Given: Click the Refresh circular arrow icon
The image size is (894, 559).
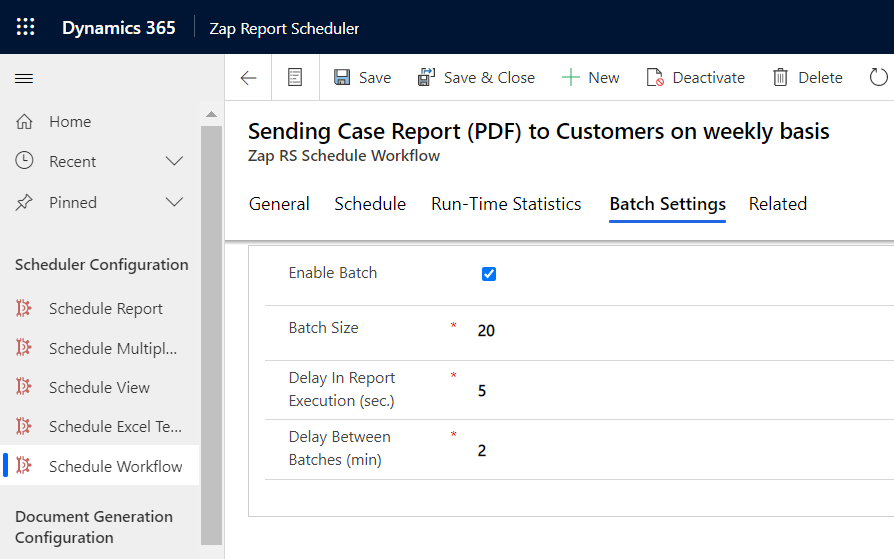Looking at the screenshot, I should pyautogui.click(x=879, y=77).
